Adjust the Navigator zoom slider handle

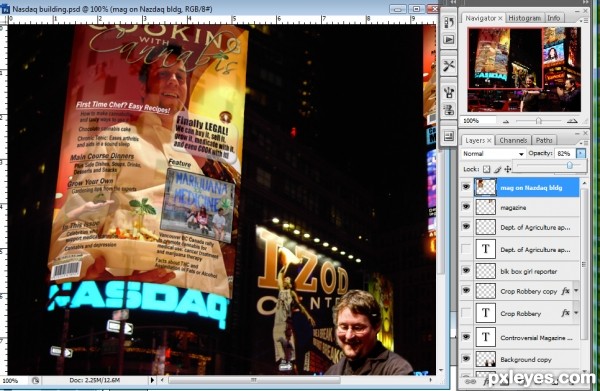[538, 121]
